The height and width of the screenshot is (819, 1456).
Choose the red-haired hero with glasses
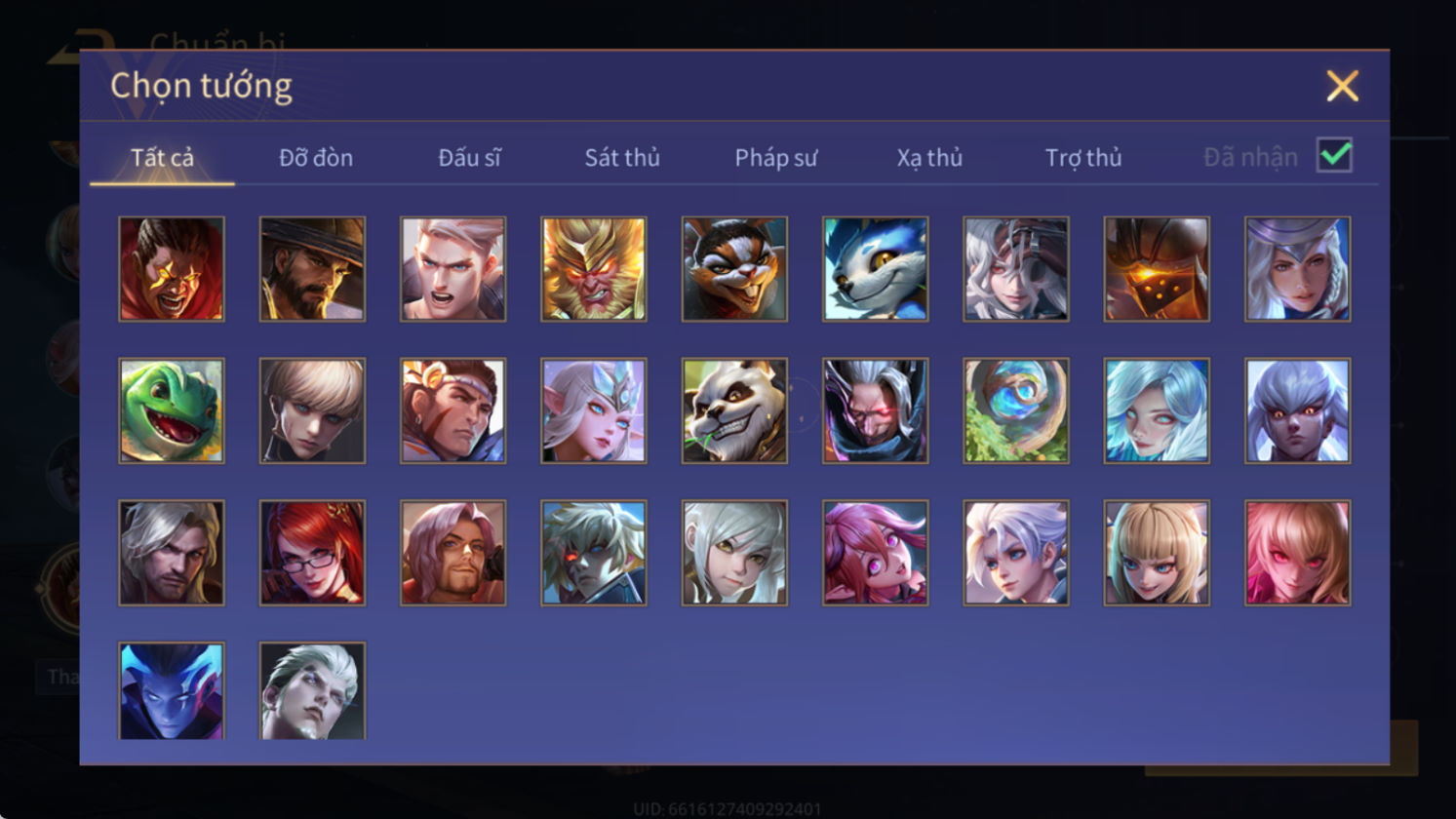[312, 553]
